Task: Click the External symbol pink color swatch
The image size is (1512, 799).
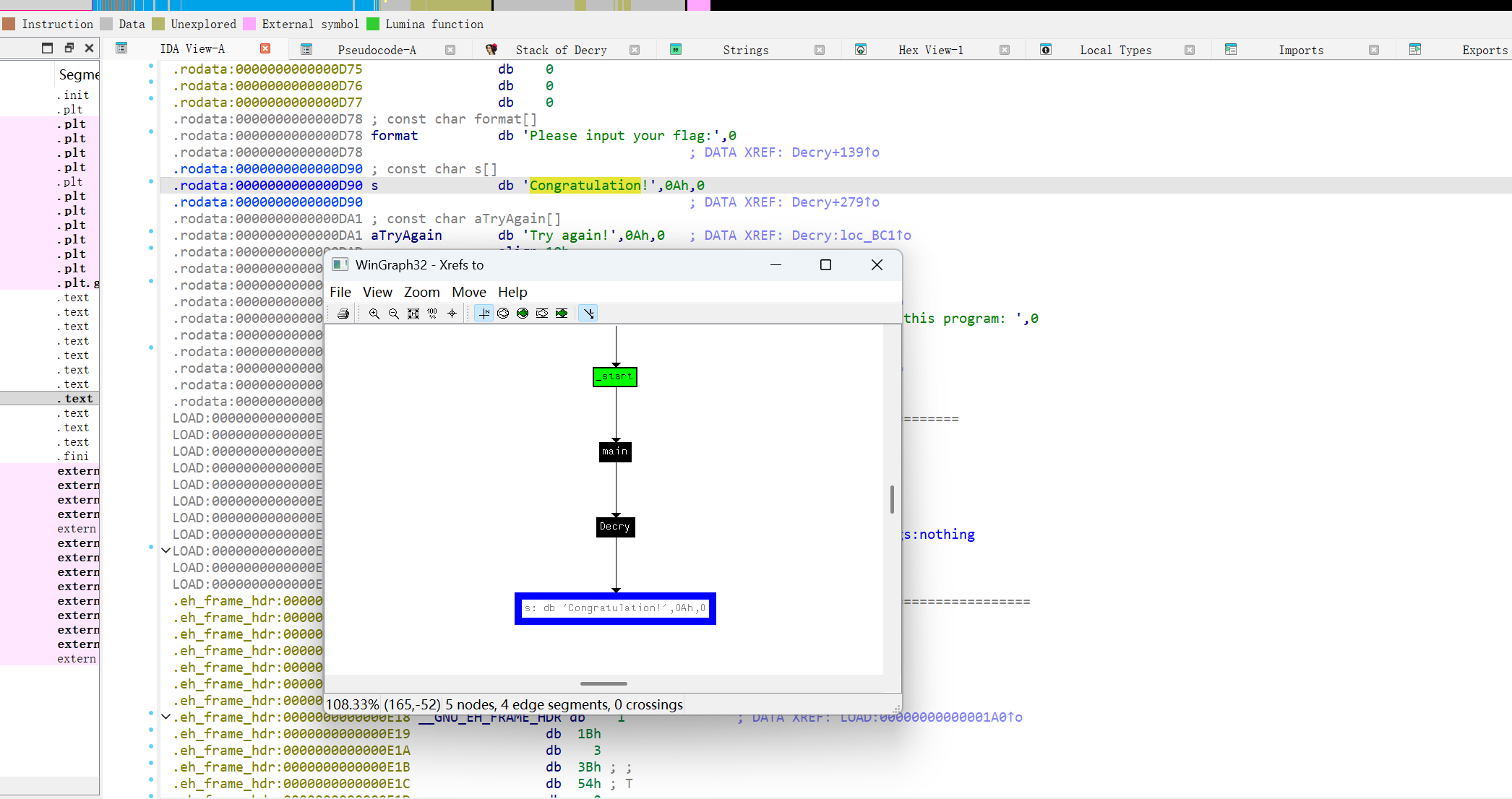Action: pyautogui.click(x=250, y=24)
